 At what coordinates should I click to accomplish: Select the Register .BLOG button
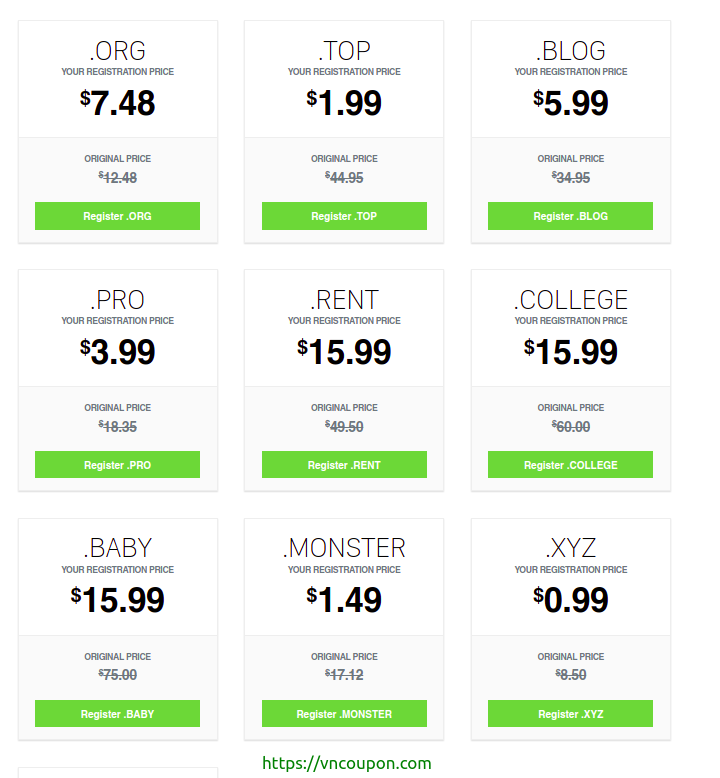click(570, 216)
